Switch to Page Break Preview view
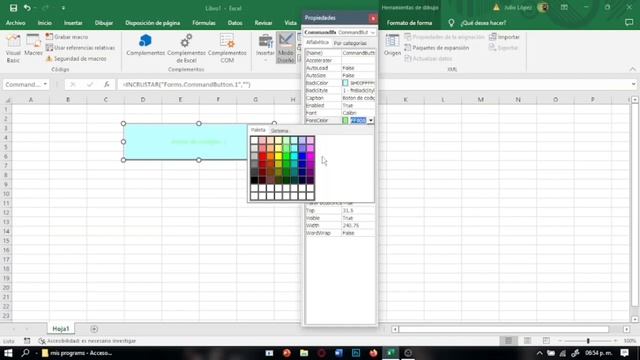The height and width of the screenshot is (360, 640). pyautogui.click(x=546, y=340)
